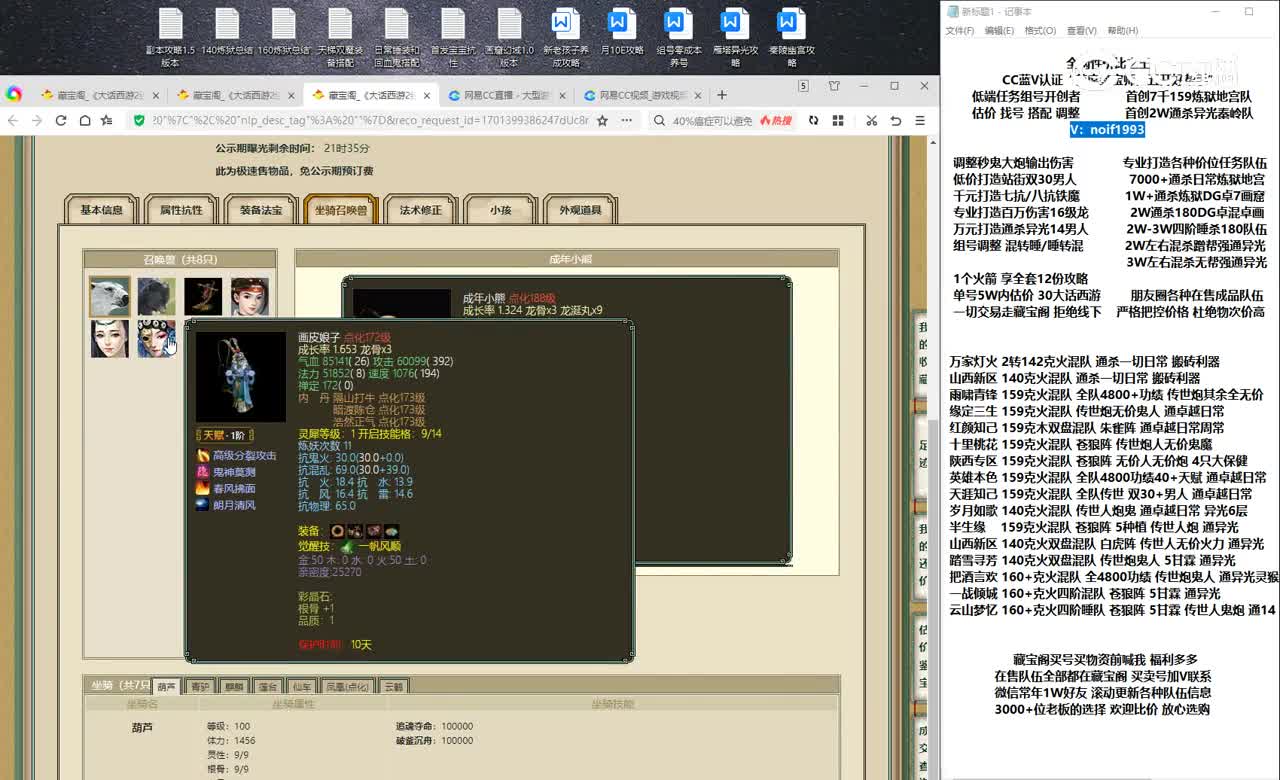1280x780 pixels.
Task: Select the dark dancer summon portrait
Action: coord(203,297)
